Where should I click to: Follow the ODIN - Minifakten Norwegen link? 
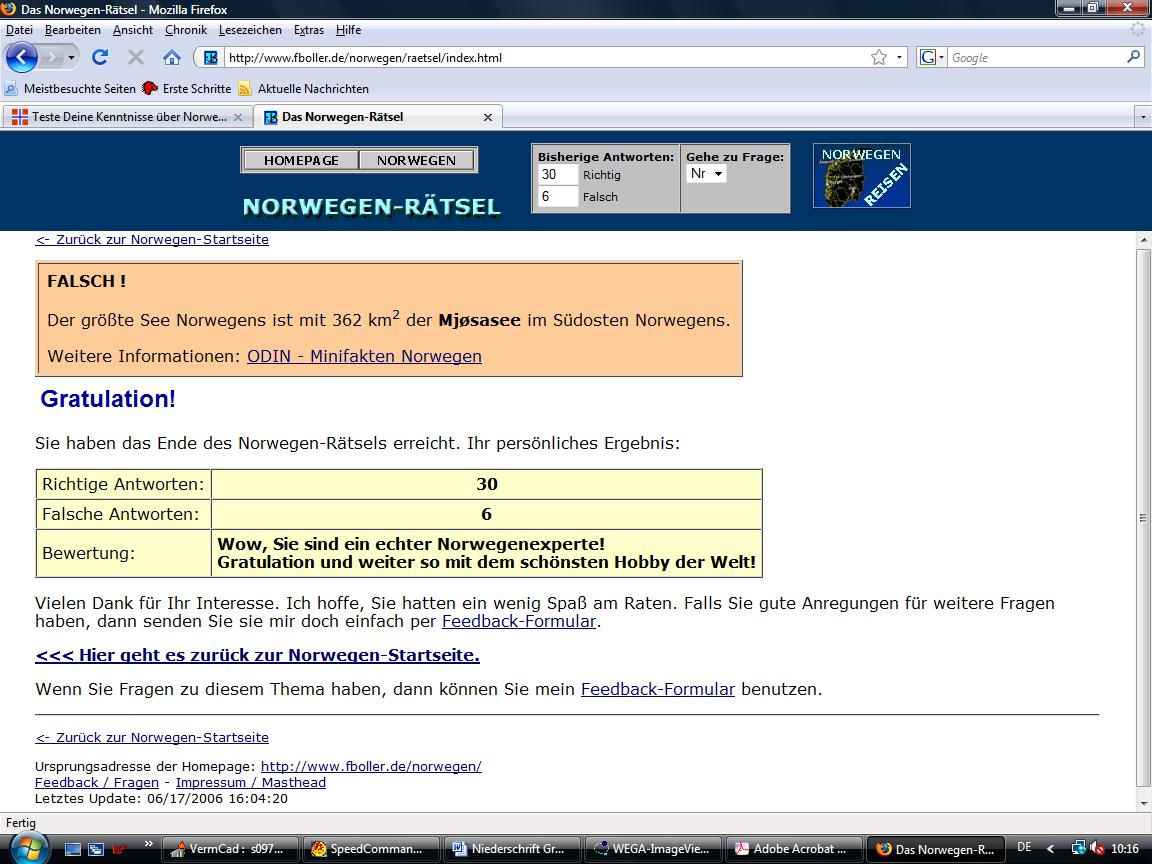(x=364, y=356)
